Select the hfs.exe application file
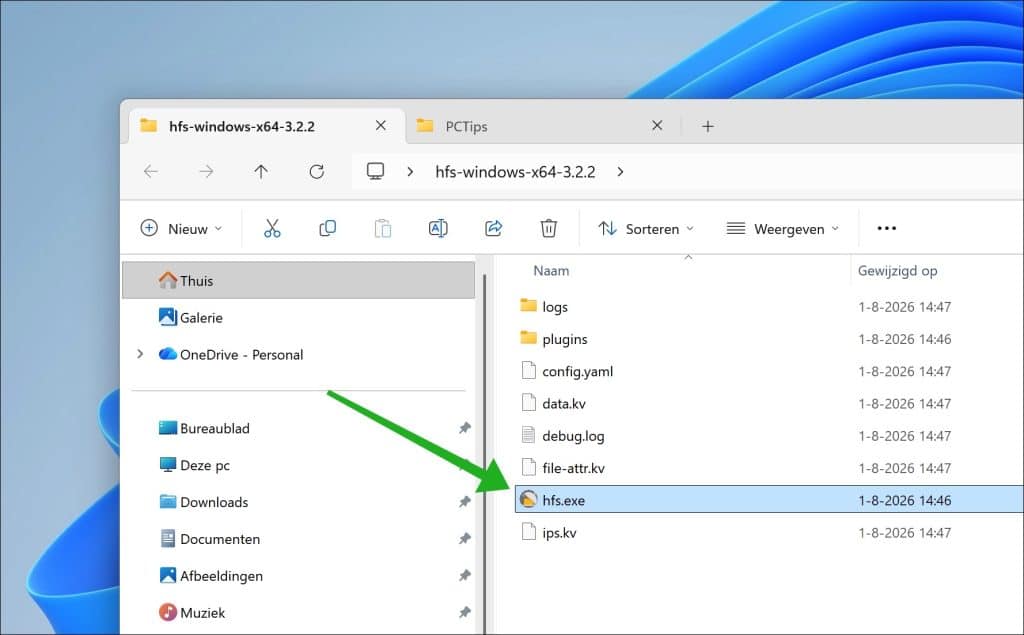 [x=769, y=500]
